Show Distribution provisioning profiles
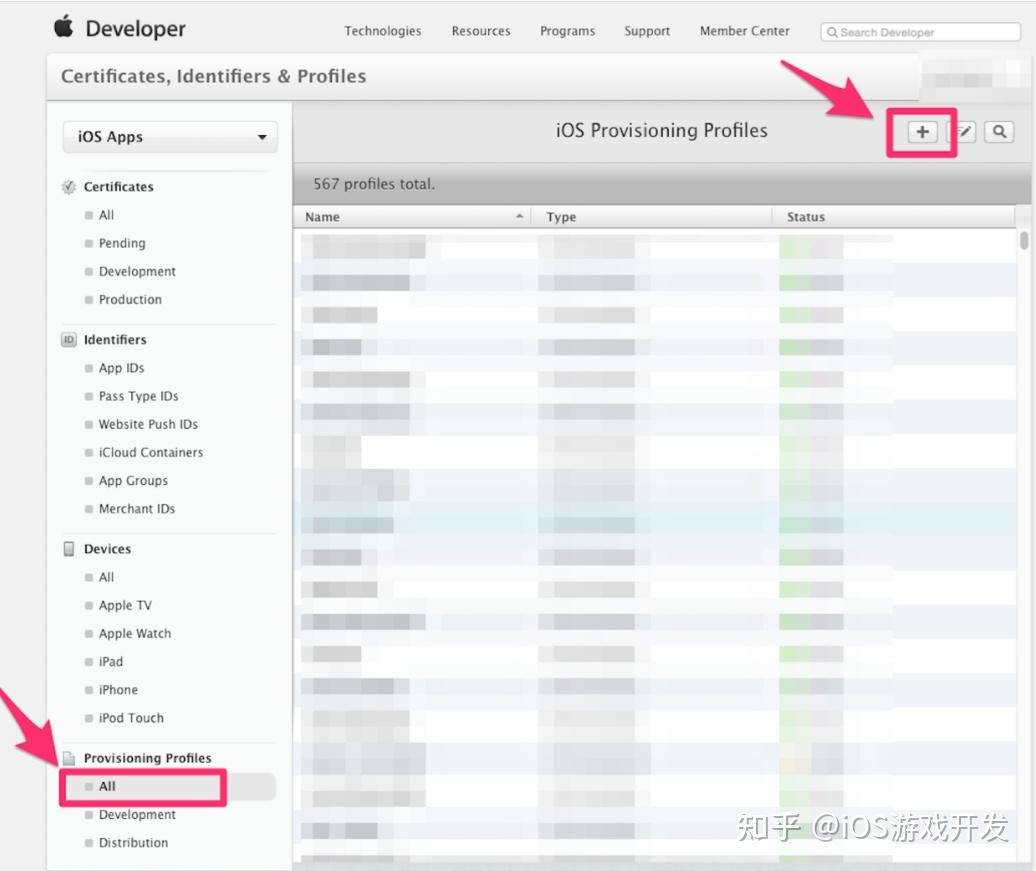The width and height of the screenshot is (1036, 871). [133, 843]
